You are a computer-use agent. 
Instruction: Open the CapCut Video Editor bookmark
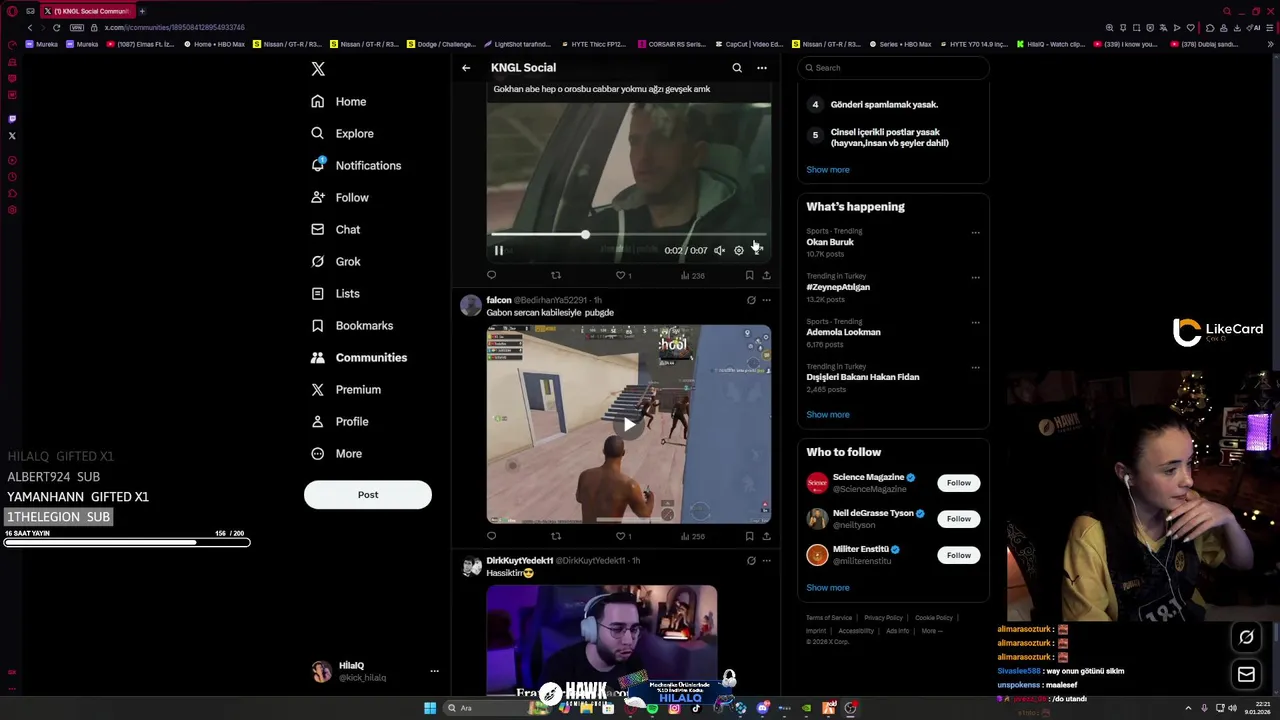pyautogui.click(x=749, y=44)
